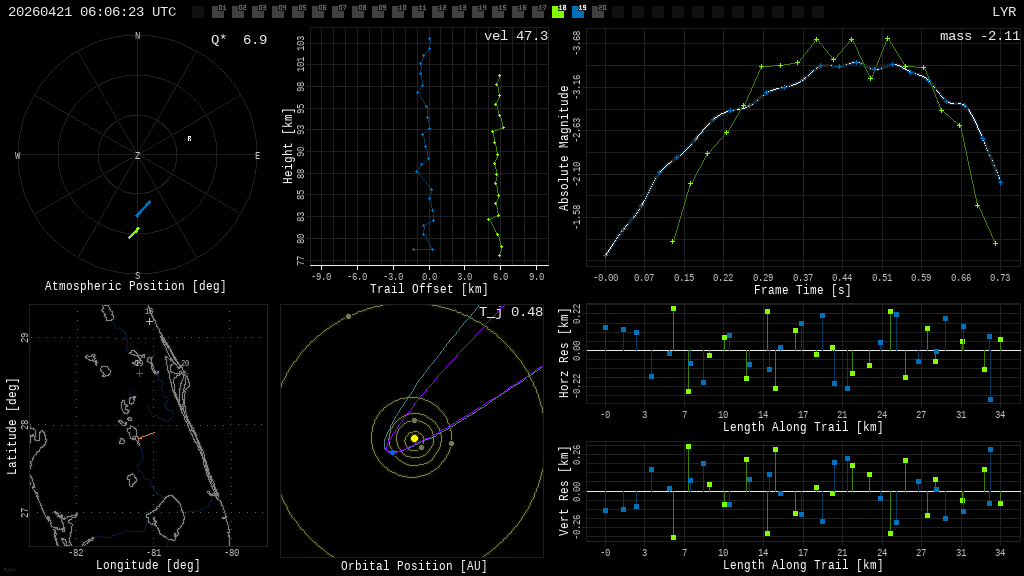Click the blue meteor trail on polar plot
Viewport: 1024px width, 576px height.
[143, 209]
